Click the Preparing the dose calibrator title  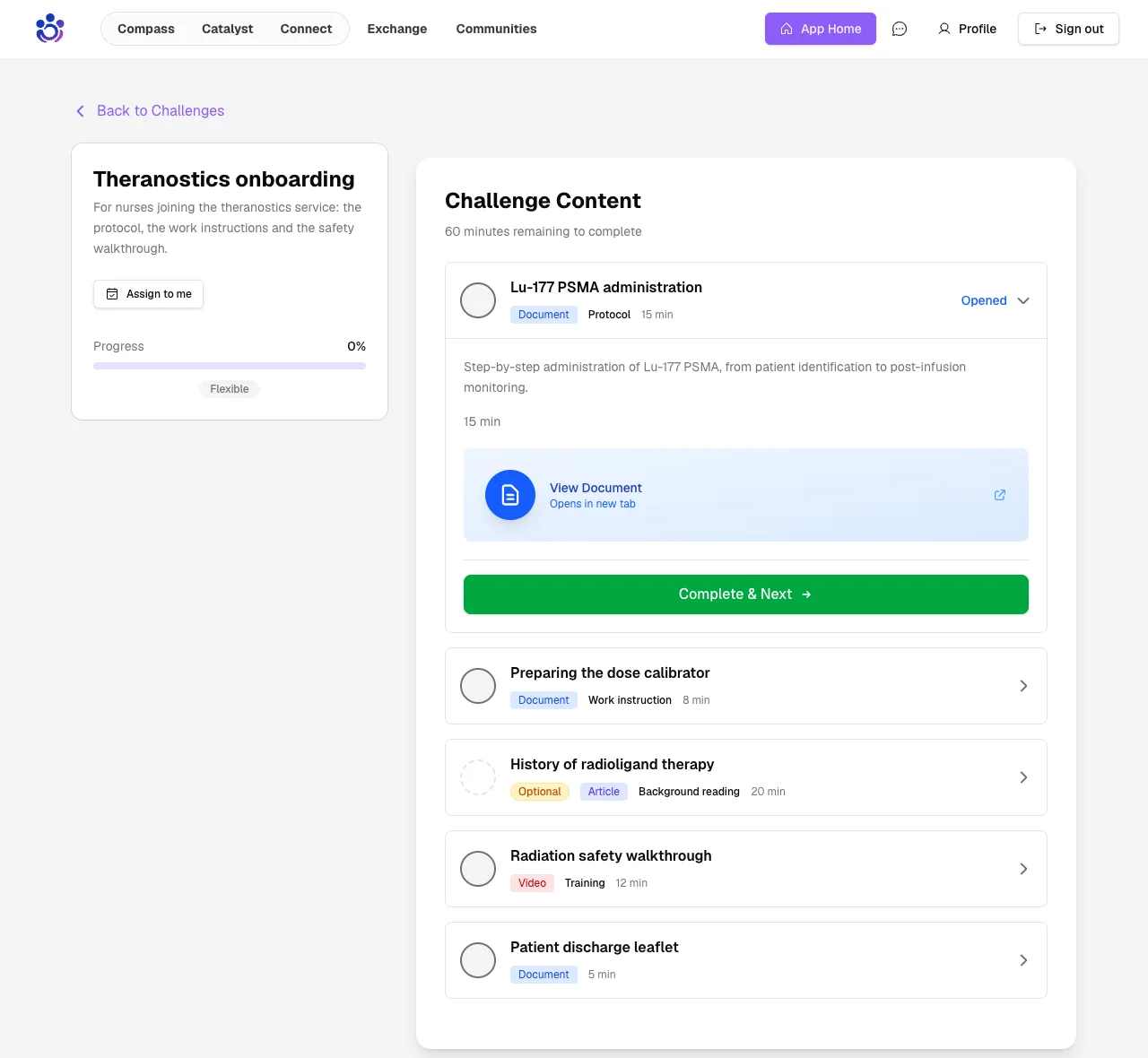click(610, 672)
